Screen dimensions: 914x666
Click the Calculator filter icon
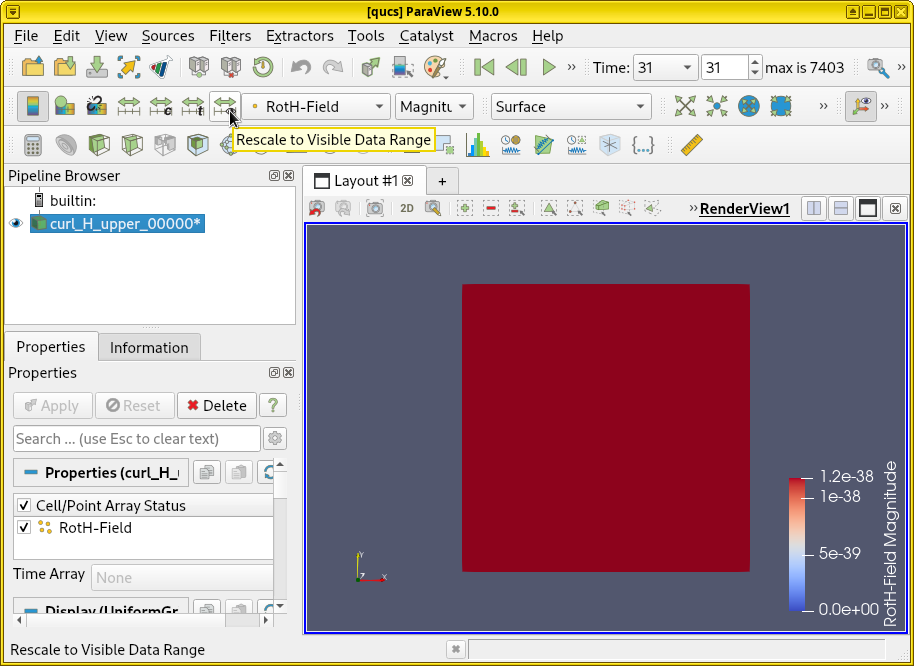[33, 145]
